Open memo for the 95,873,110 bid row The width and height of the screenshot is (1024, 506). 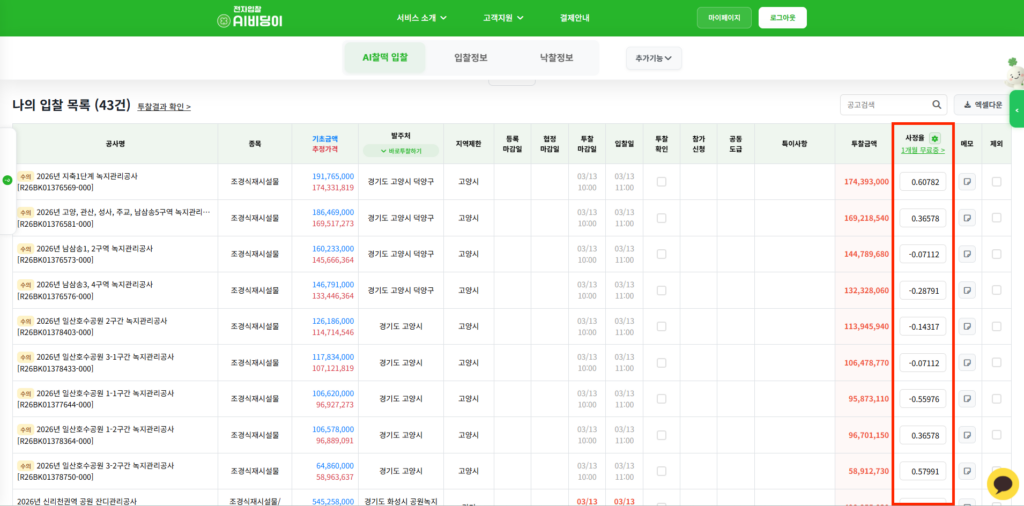pyautogui.click(x=968, y=399)
